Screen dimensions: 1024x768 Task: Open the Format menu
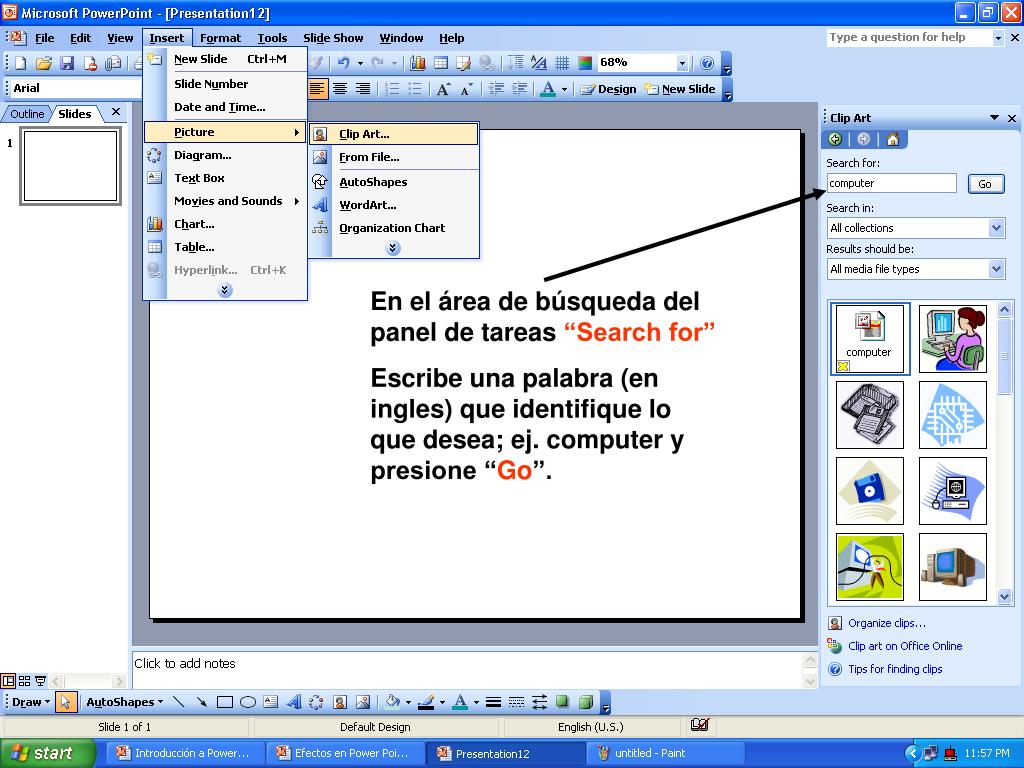tap(220, 38)
